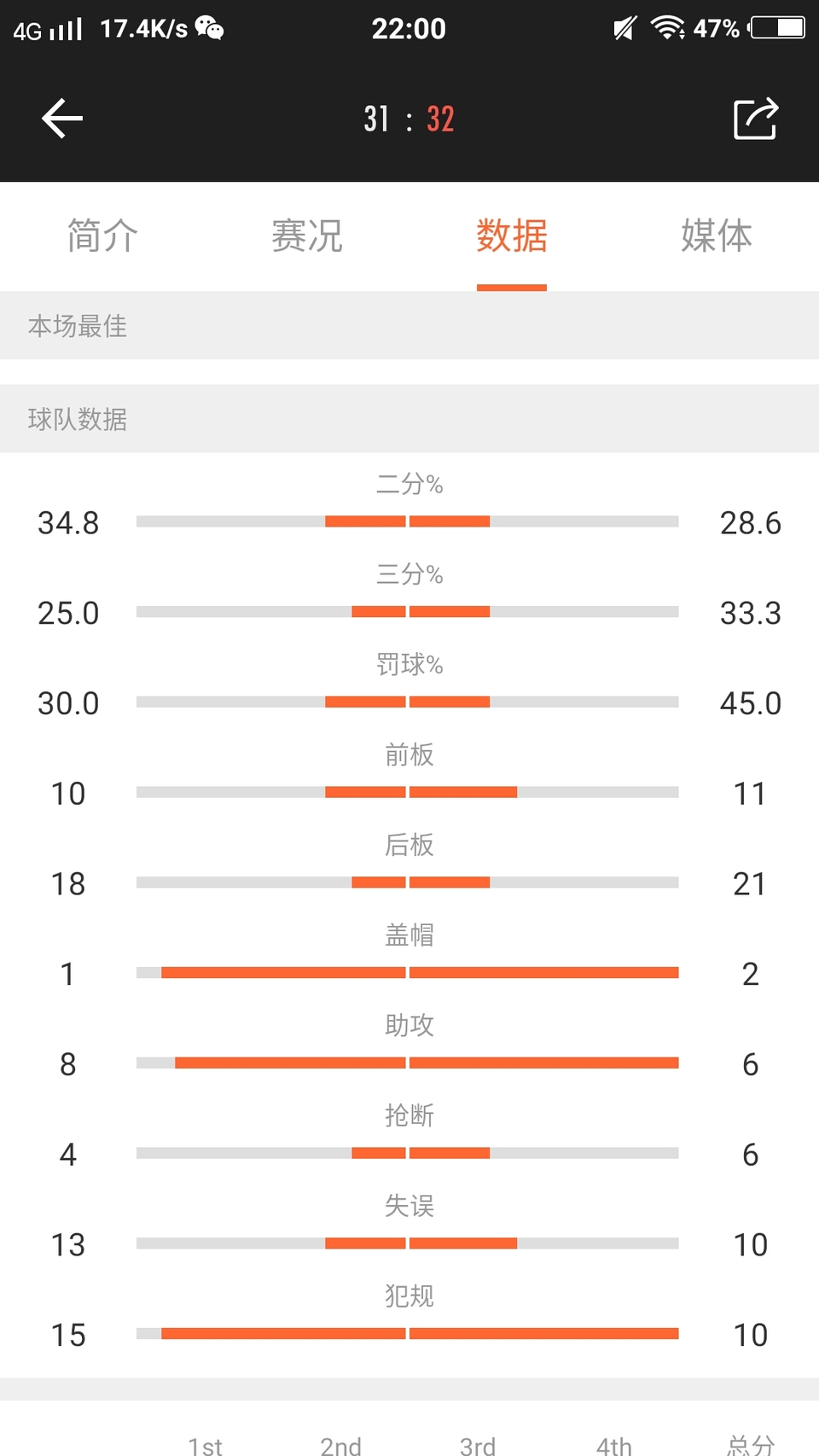Tap the 二分% comparison bar
Image resolution: width=819 pixels, height=1456 pixels.
tap(408, 521)
